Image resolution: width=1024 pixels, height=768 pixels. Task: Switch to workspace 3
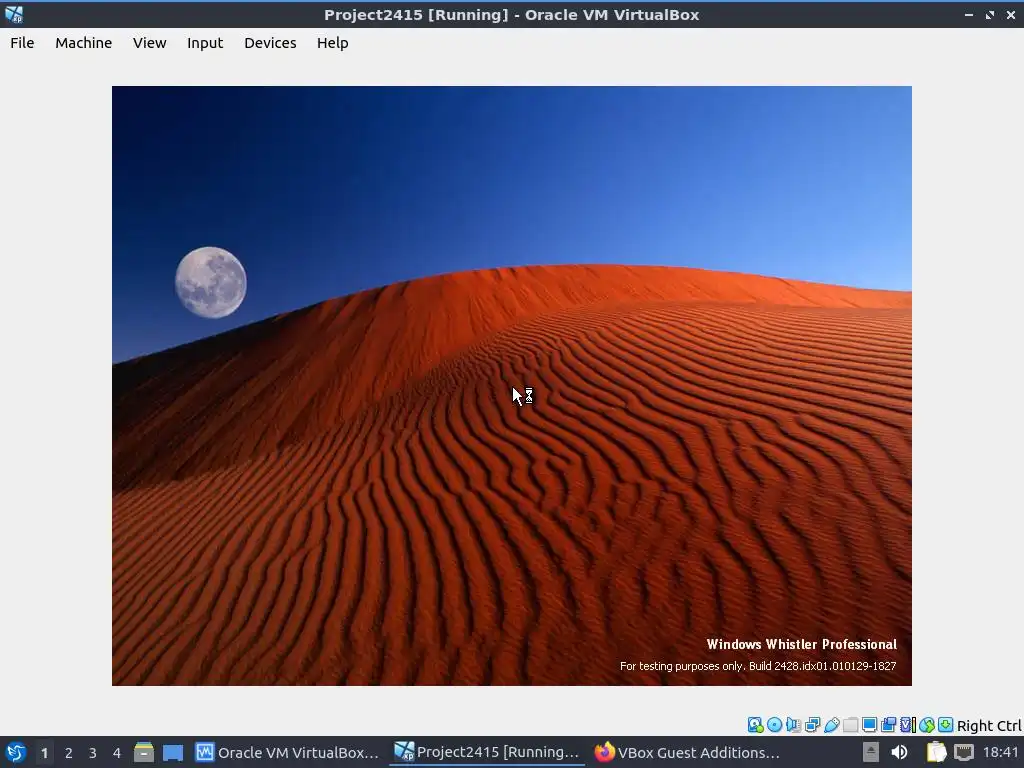(93, 753)
